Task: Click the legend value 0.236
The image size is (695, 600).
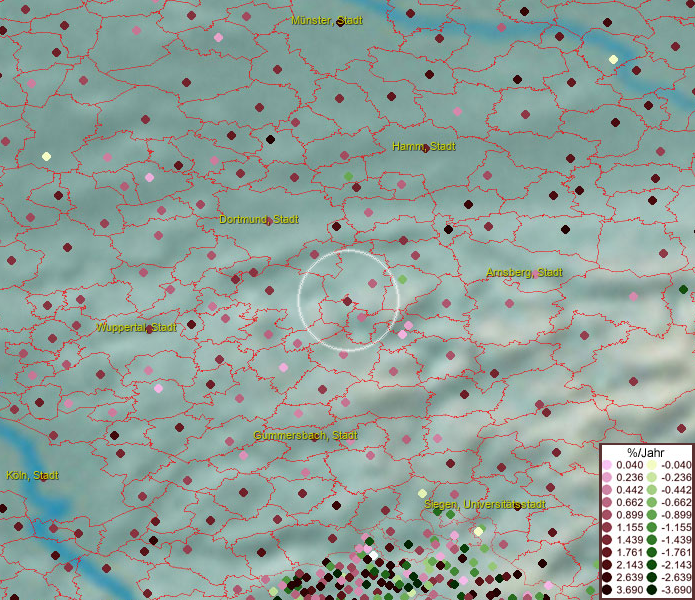Action: [629, 477]
